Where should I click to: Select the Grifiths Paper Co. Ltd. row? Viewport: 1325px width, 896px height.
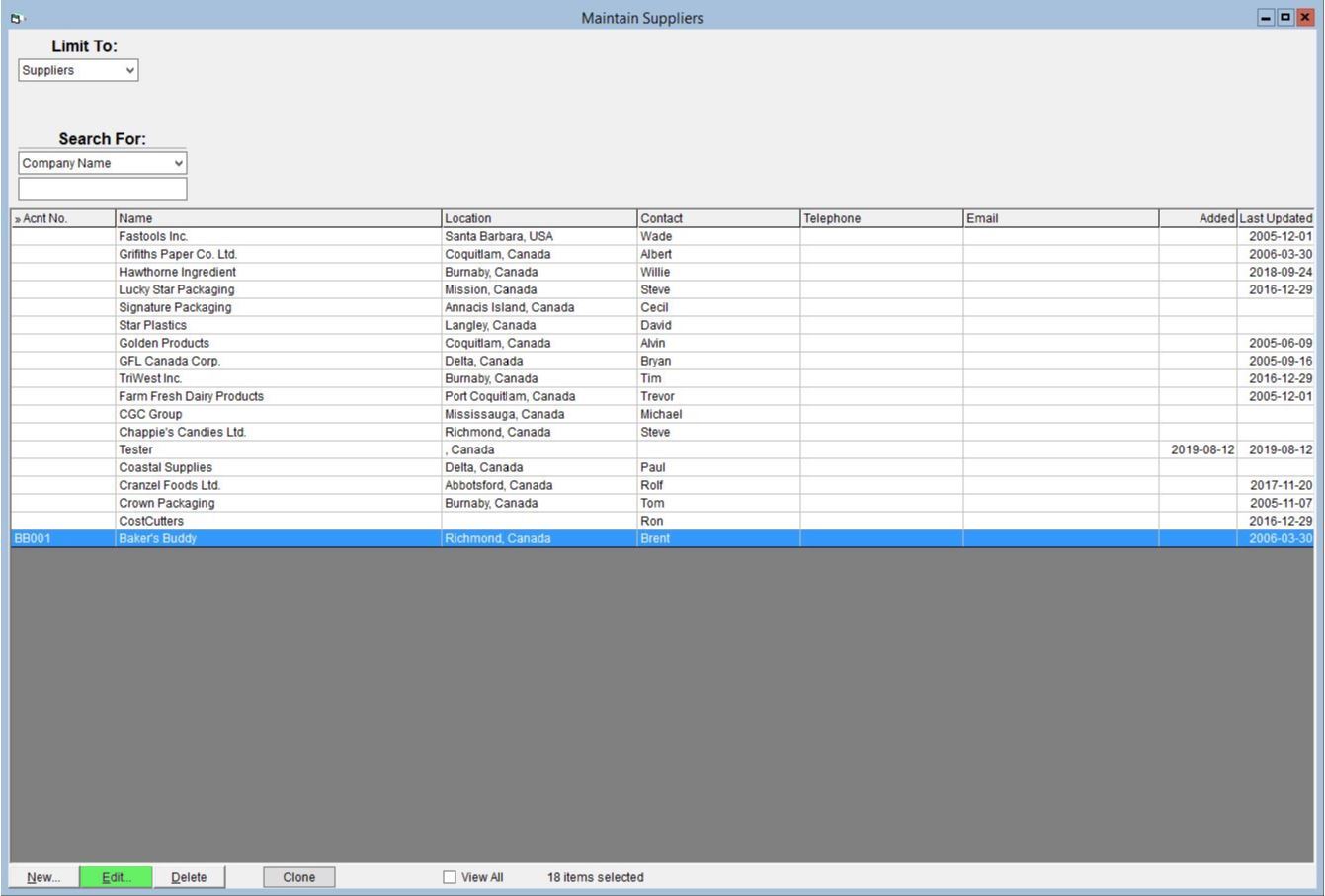tap(662, 254)
